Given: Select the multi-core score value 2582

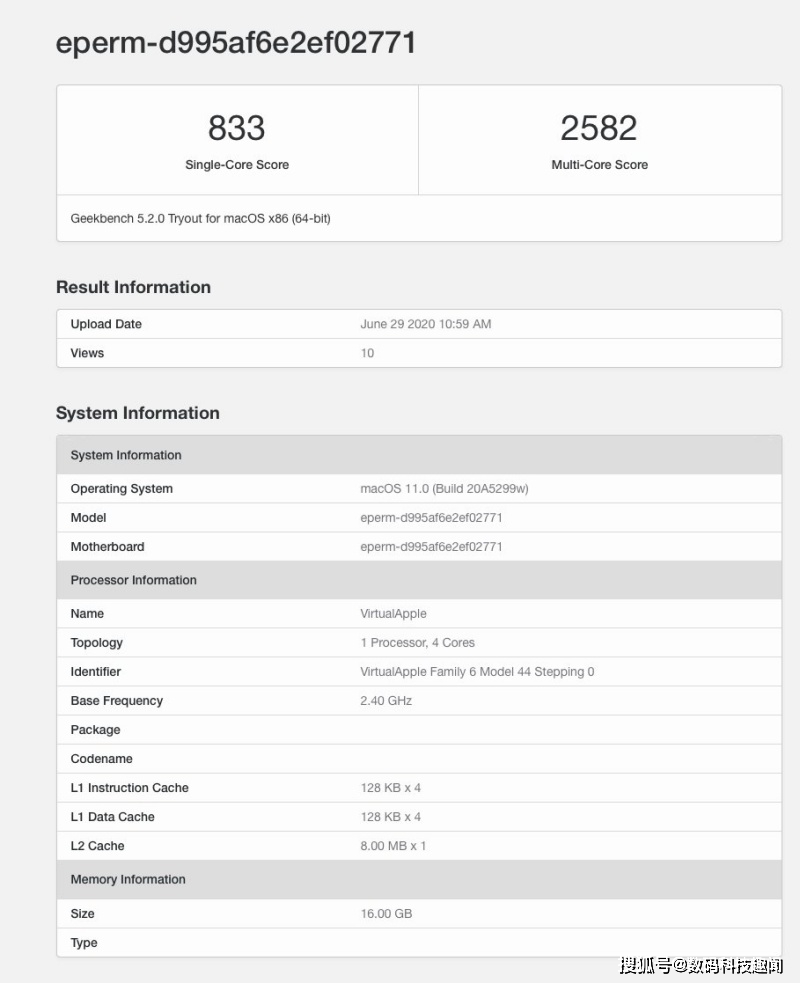Looking at the screenshot, I should pyautogui.click(x=599, y=128).
